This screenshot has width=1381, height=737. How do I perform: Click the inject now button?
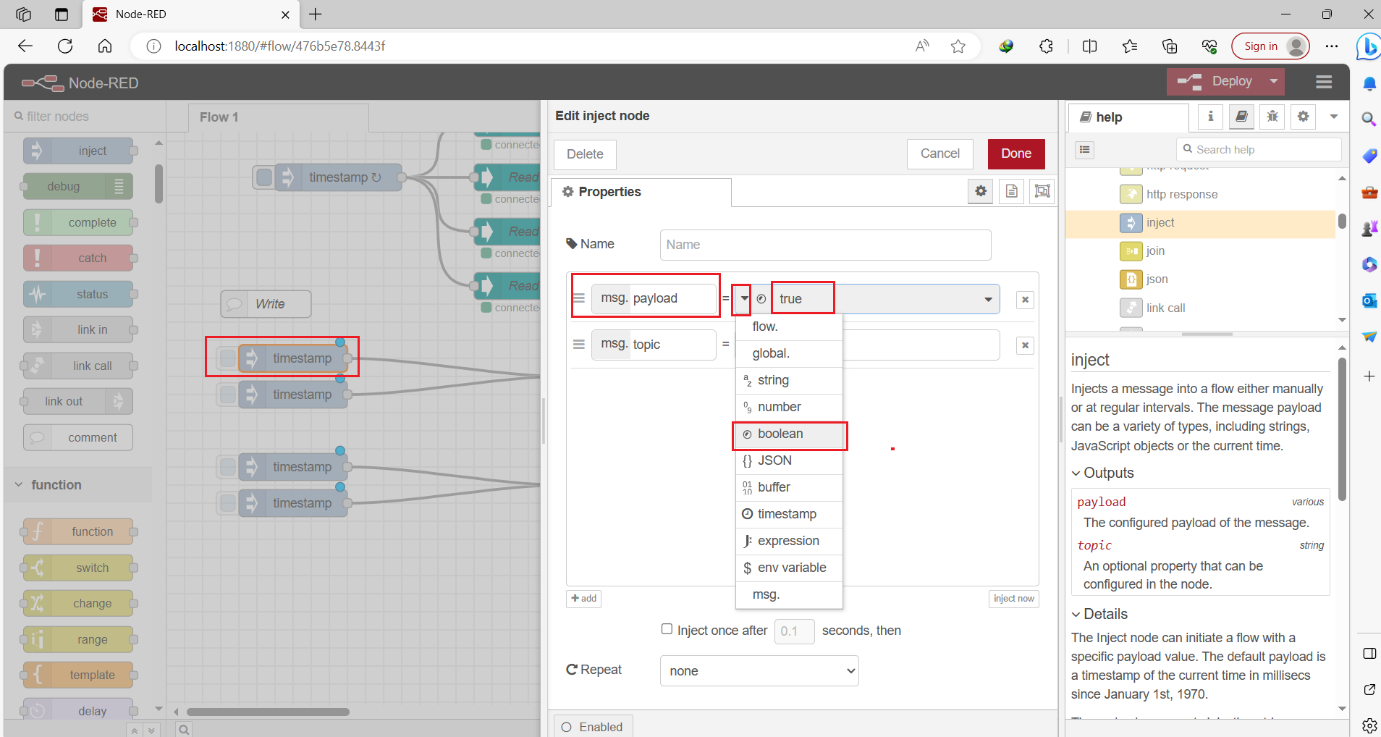click(x=1014, y=599)
